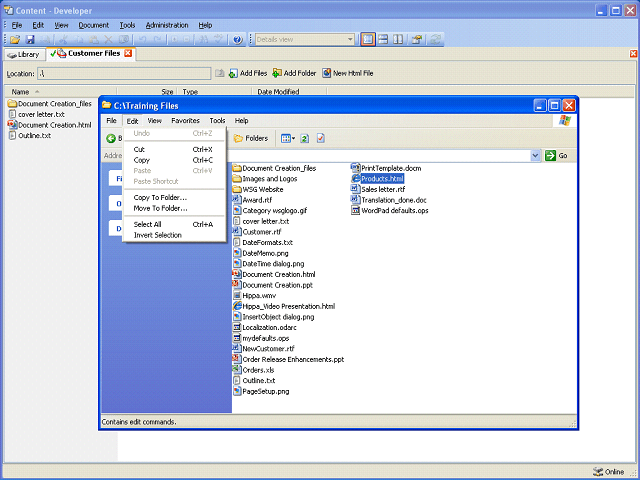Sort by the Date Modified column header

(x=289, y=92)
